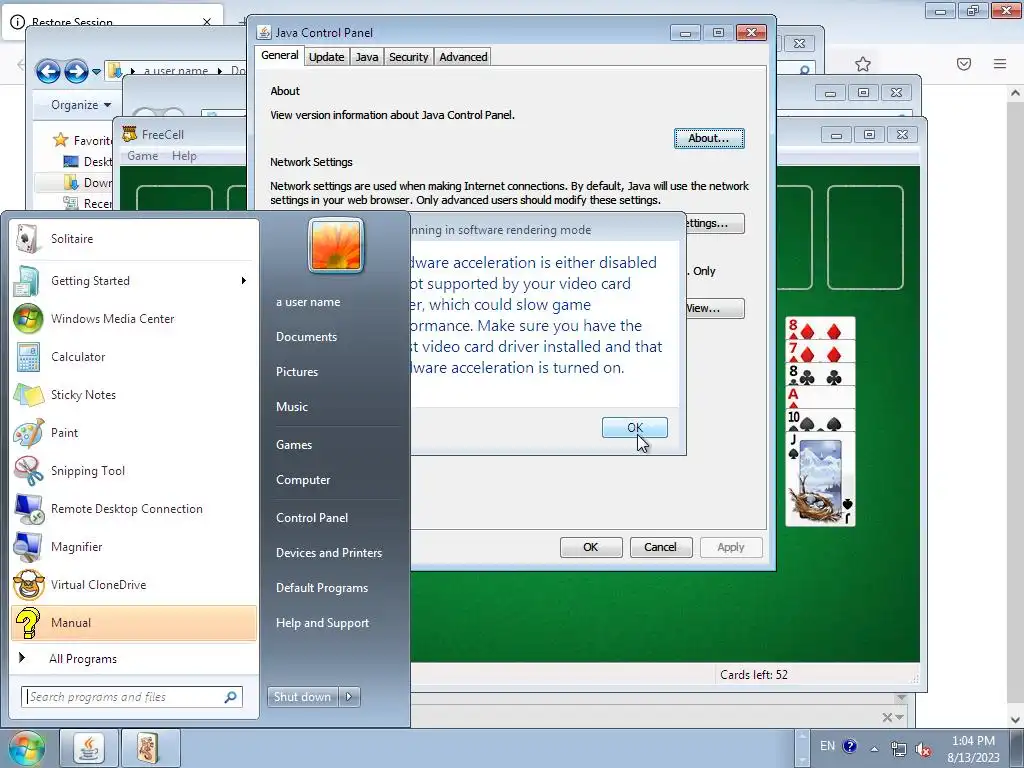This screenshot has width=1024, height=768.
Task: Open the browser hamburger menu
Action: coord(1000,64)
